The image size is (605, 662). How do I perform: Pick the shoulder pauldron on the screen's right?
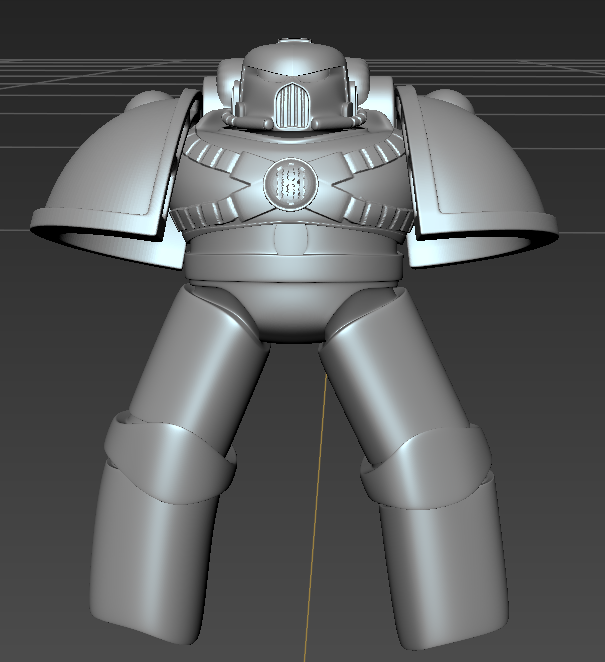click(x=477, y=177)
